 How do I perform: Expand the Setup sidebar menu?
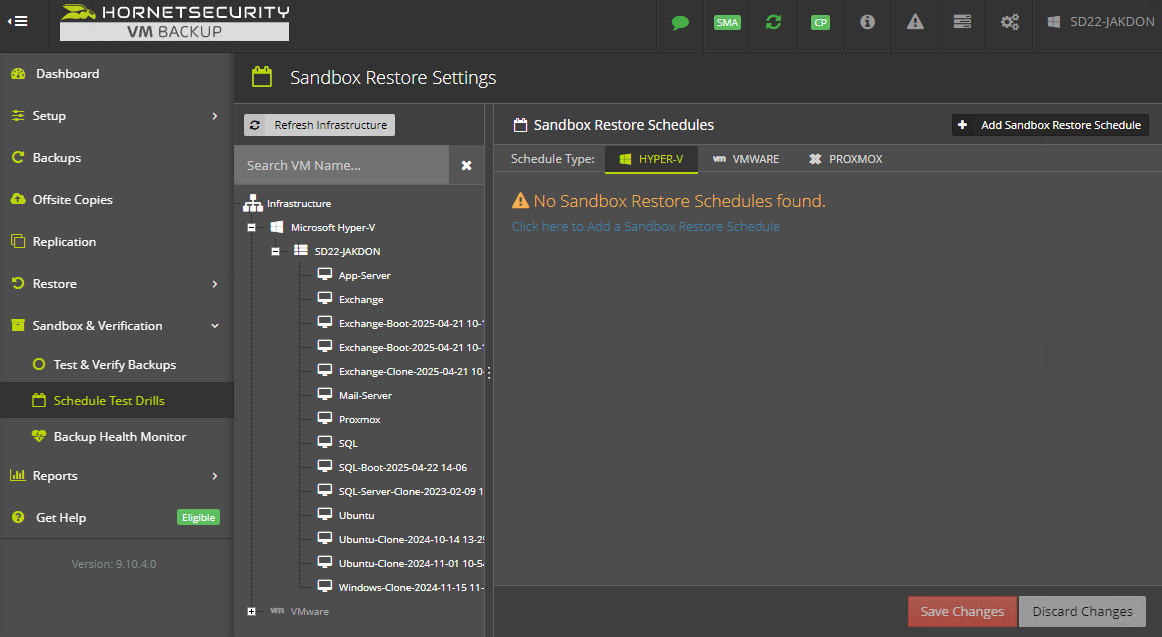point(116,116)
